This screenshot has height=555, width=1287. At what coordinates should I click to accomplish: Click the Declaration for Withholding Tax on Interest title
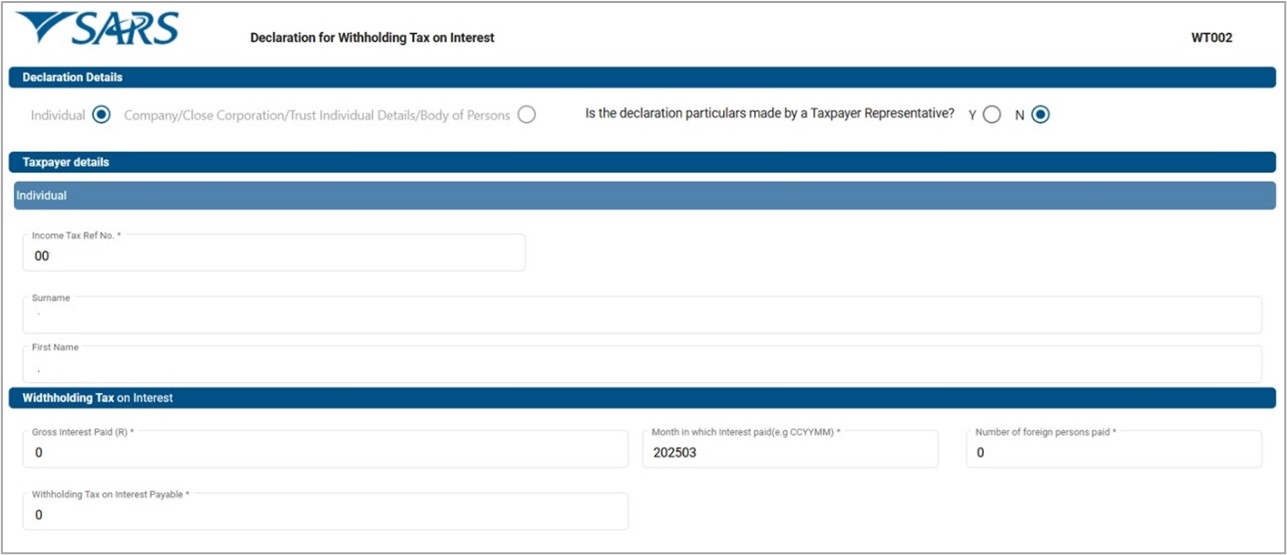point(372,38)
